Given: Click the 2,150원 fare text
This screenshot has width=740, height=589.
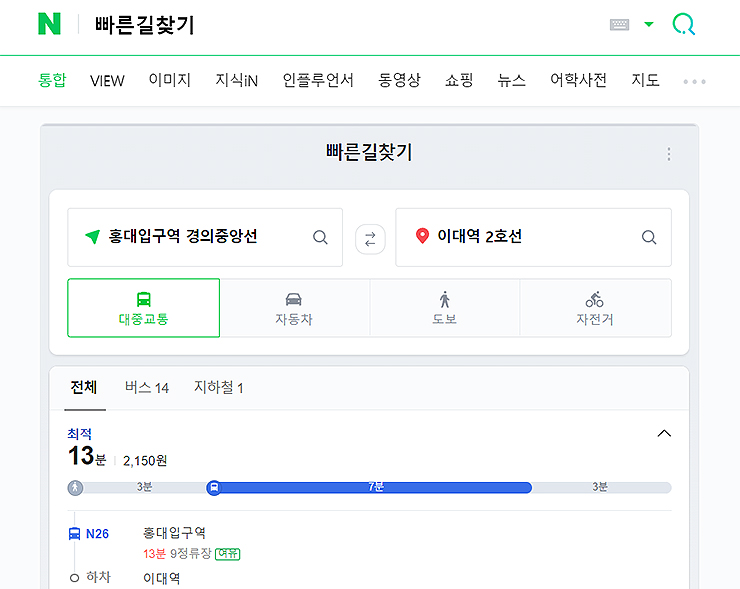Looking at the screenshot, I should pyautogui.click(x=145, y=461).
